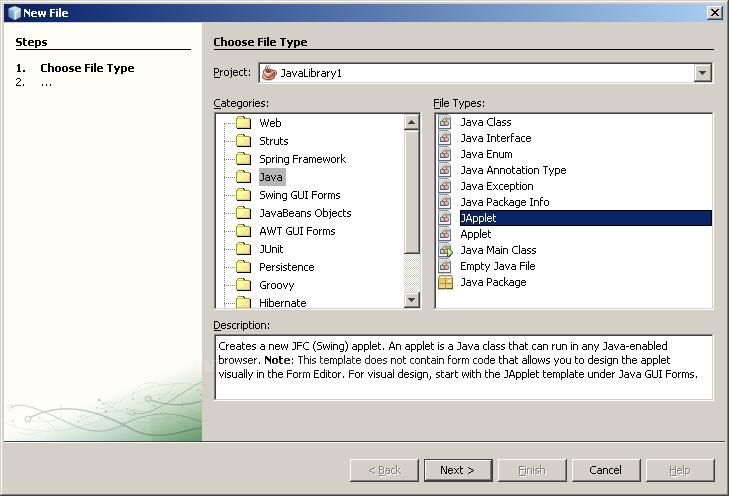Screen dimensions: 729x496
Task: Click the < Back button
Action: tap(384, 470)
